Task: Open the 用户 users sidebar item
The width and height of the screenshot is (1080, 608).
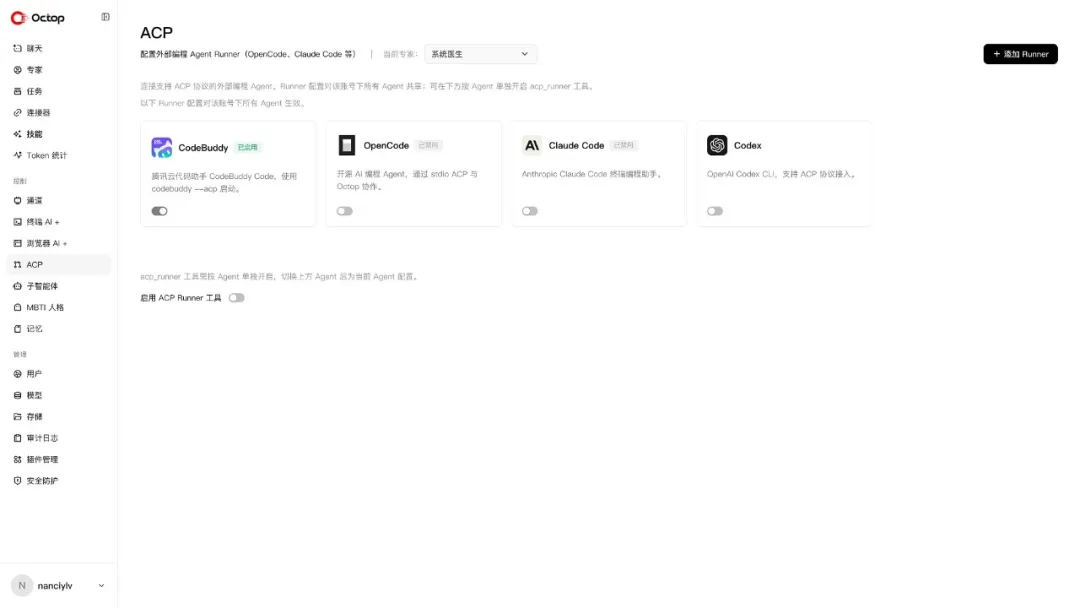Action: [x=59, y=374]
